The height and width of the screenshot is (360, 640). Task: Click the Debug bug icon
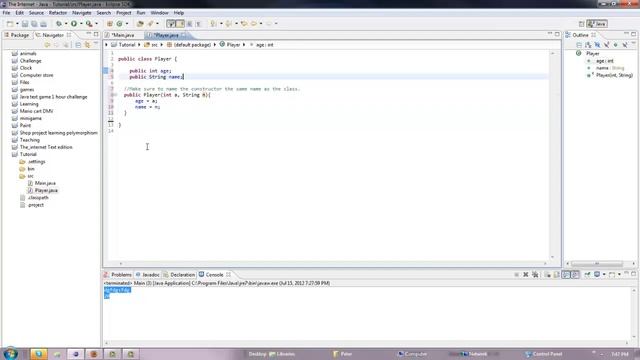[59, 24]
